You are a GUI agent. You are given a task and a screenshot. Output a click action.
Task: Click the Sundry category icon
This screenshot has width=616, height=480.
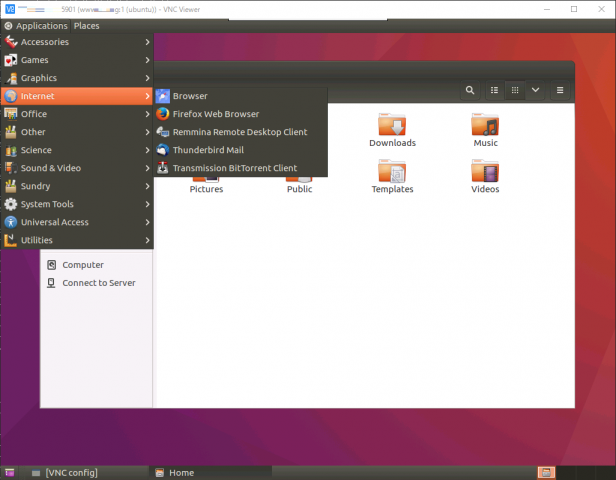click(11, 186)
